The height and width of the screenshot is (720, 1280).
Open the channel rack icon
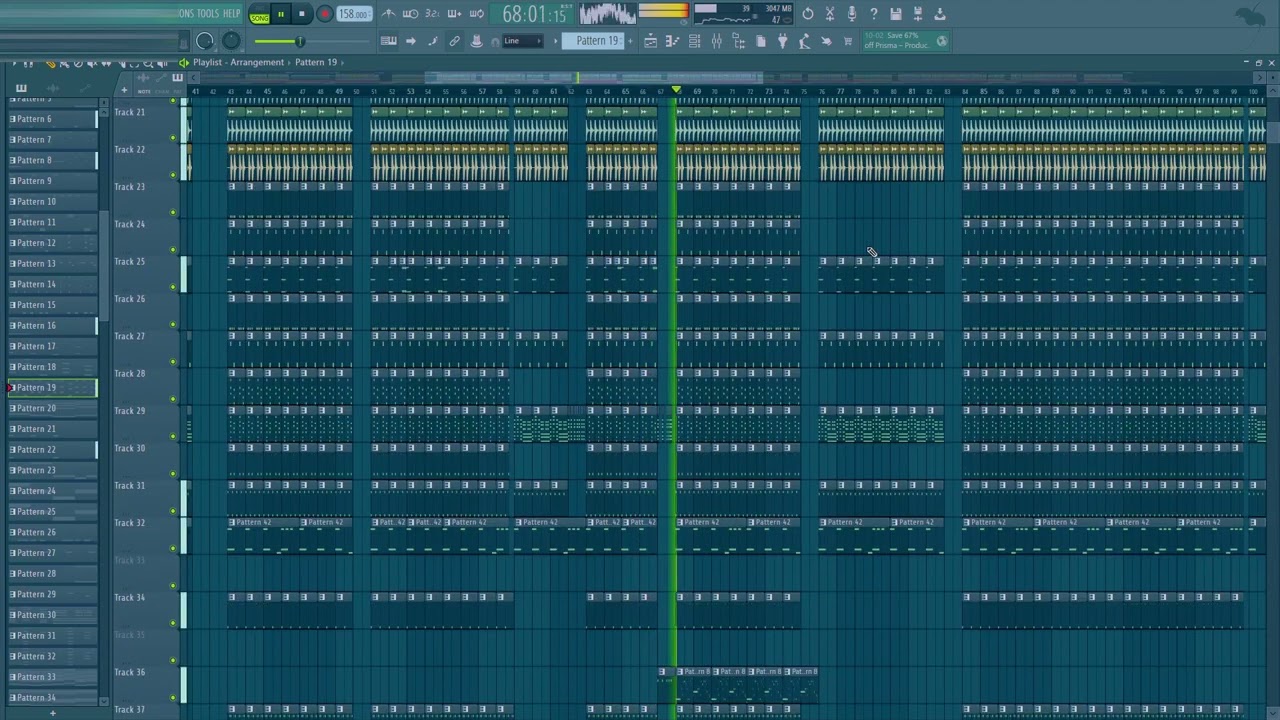coord(695,41)
